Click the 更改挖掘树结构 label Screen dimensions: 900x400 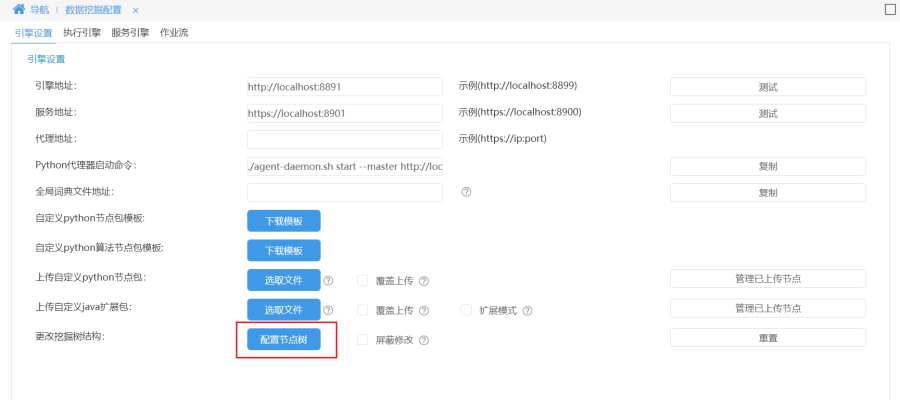click(70, 335)
